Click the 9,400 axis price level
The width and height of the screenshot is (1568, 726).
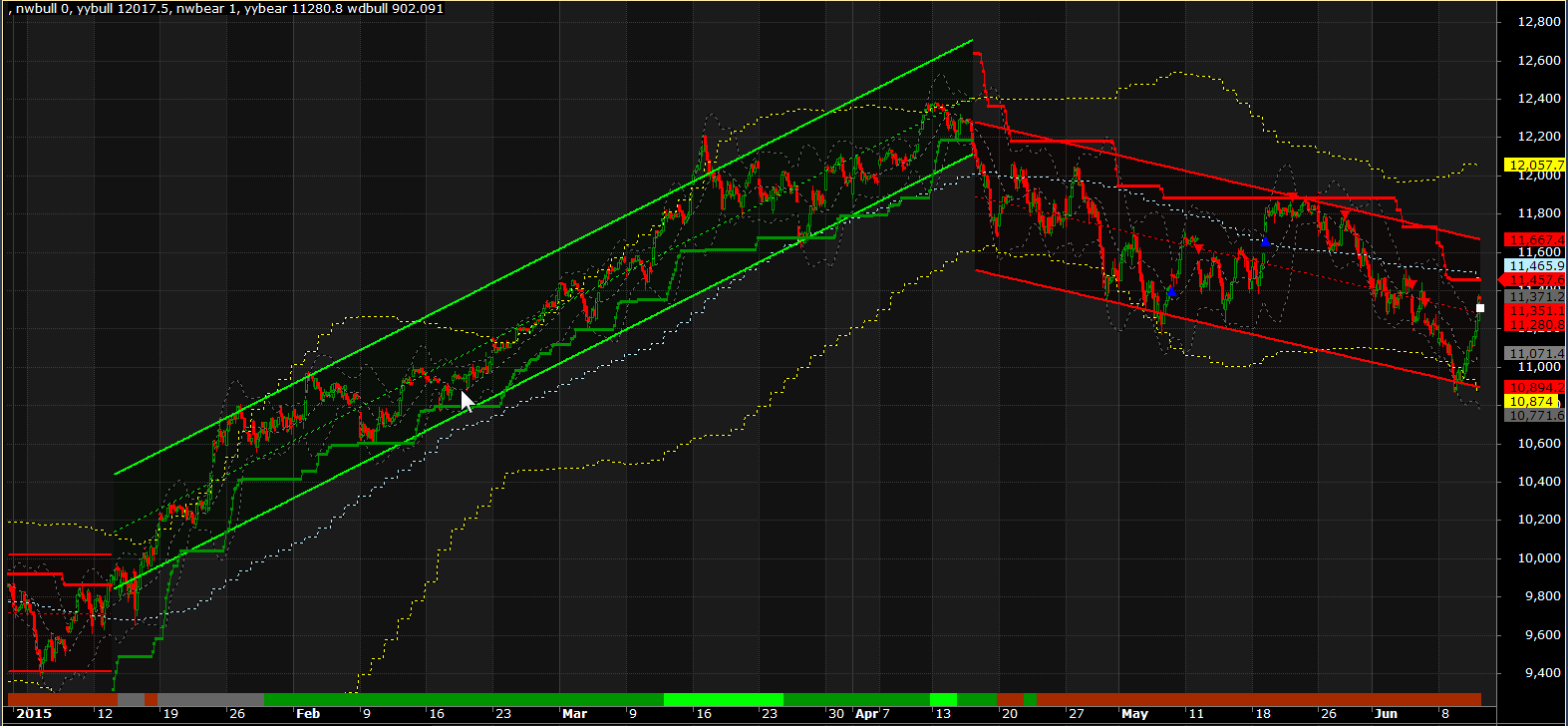(1542, 673)
